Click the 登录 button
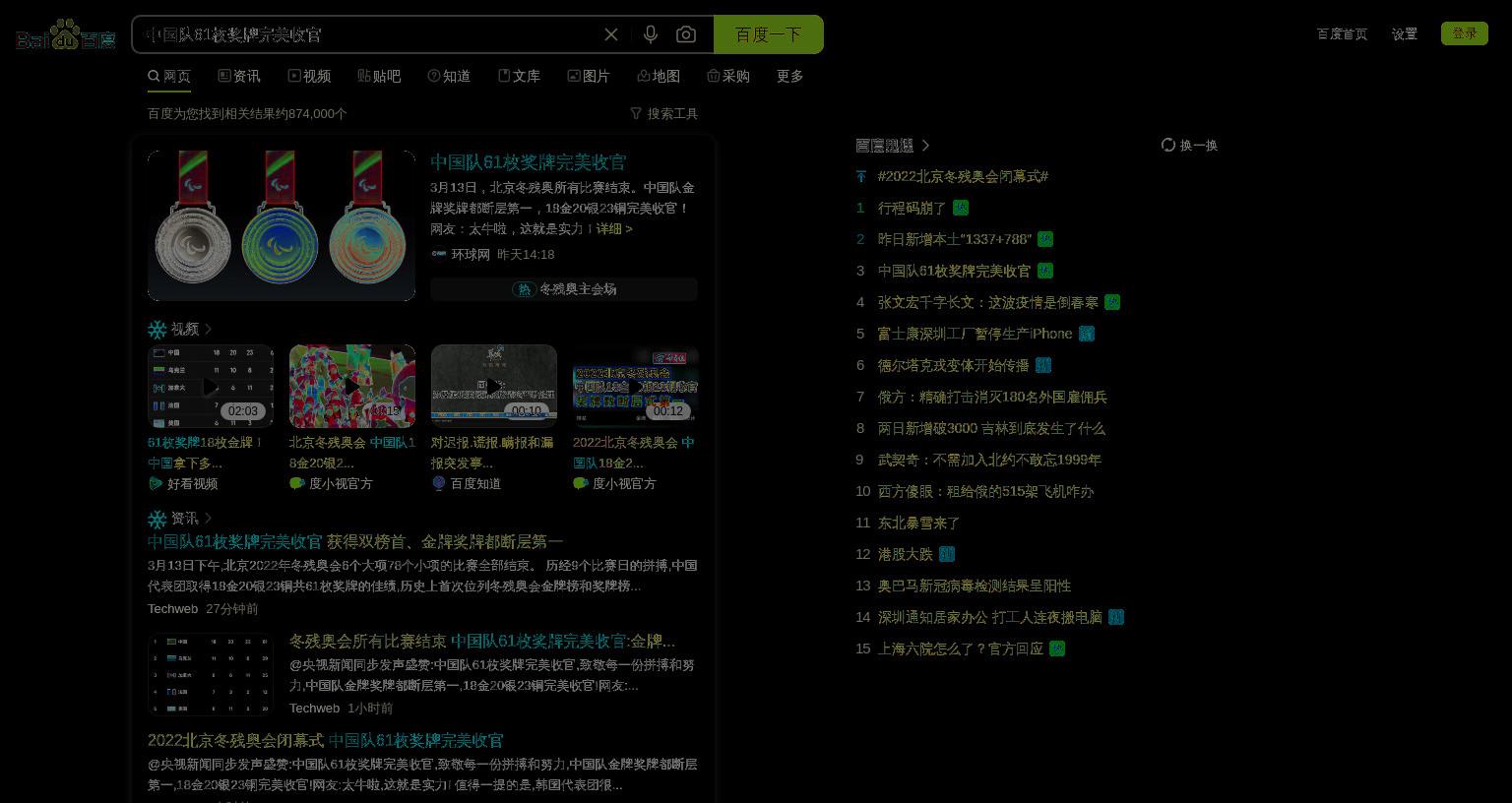This screenshot has height=803, width=1512. pos(1465,33)
